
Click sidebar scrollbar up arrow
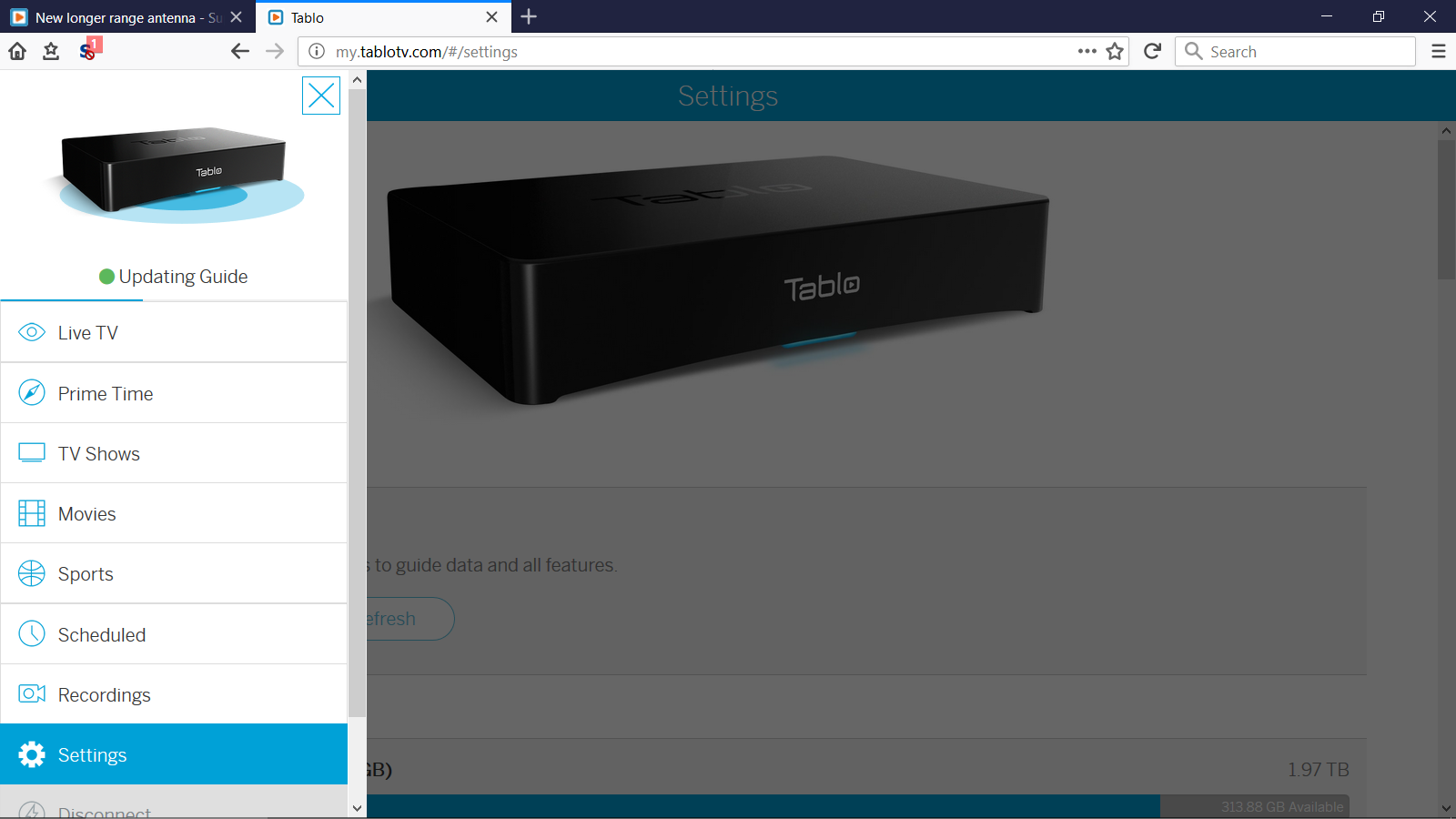(x=357, y=80)
